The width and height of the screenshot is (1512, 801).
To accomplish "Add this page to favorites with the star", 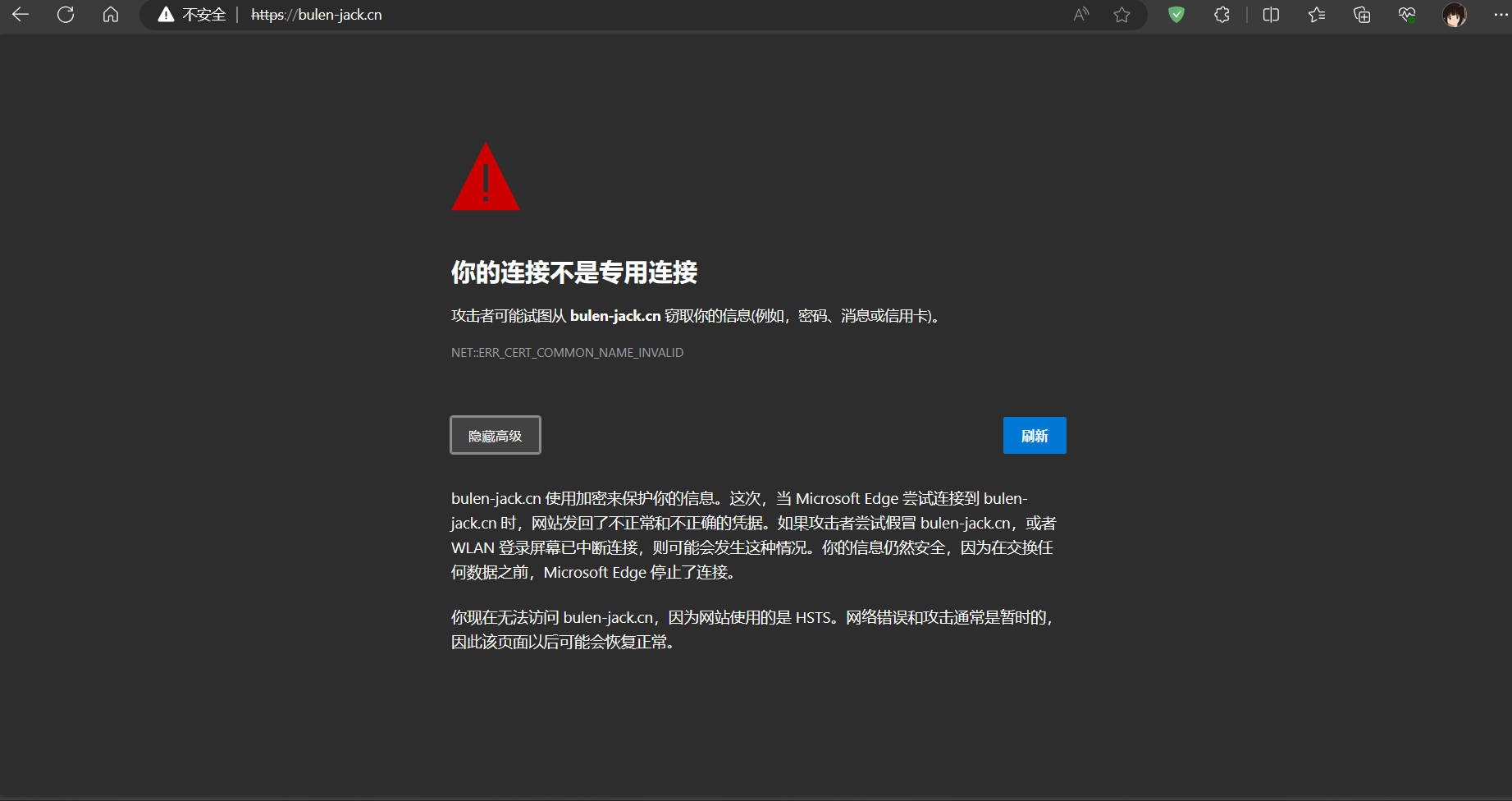I will [x=1121, y=15].
